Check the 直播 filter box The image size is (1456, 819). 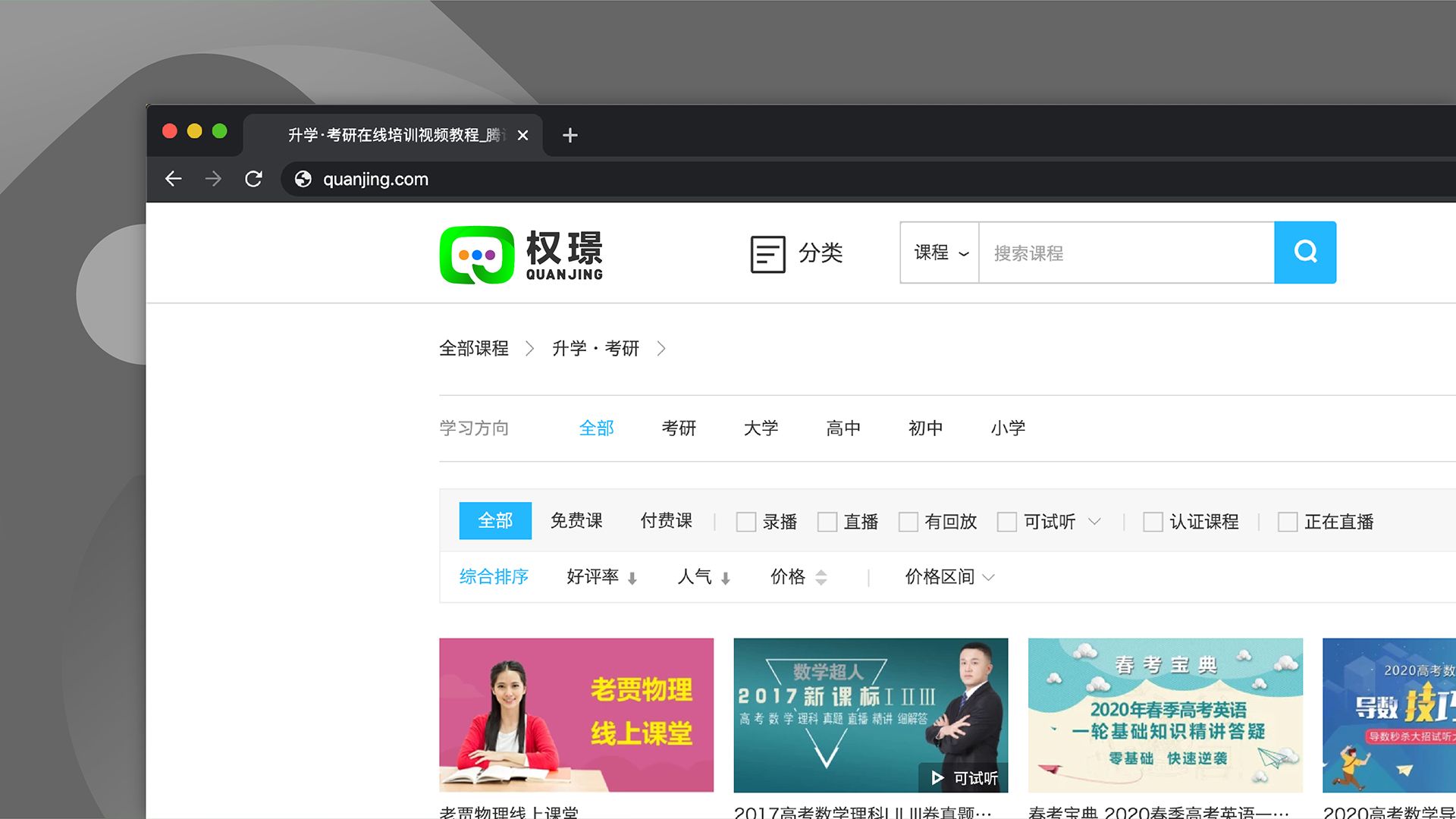(827, 522)
